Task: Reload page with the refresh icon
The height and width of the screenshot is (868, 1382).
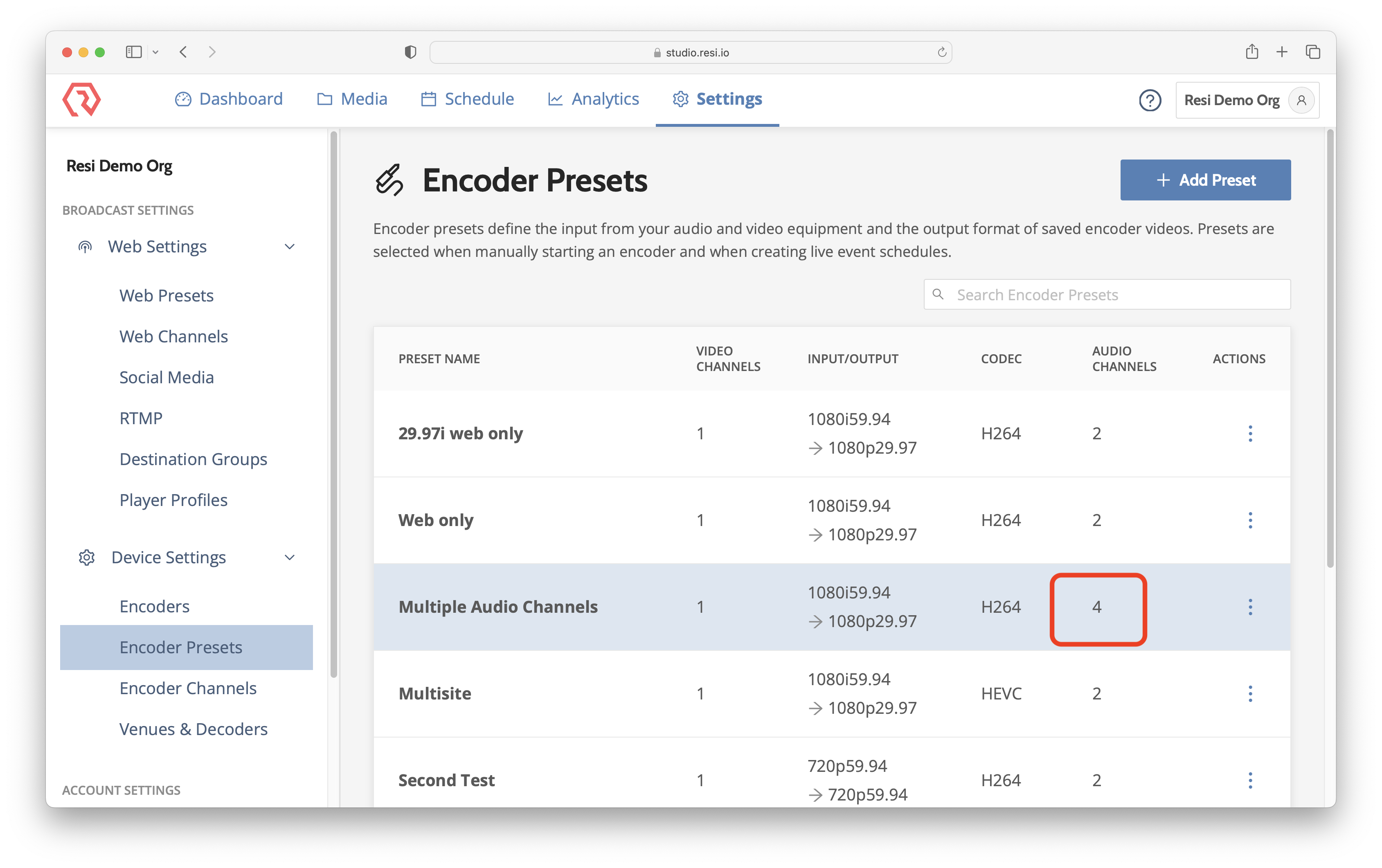Action: pyautogui.click(x=941, y=52)
